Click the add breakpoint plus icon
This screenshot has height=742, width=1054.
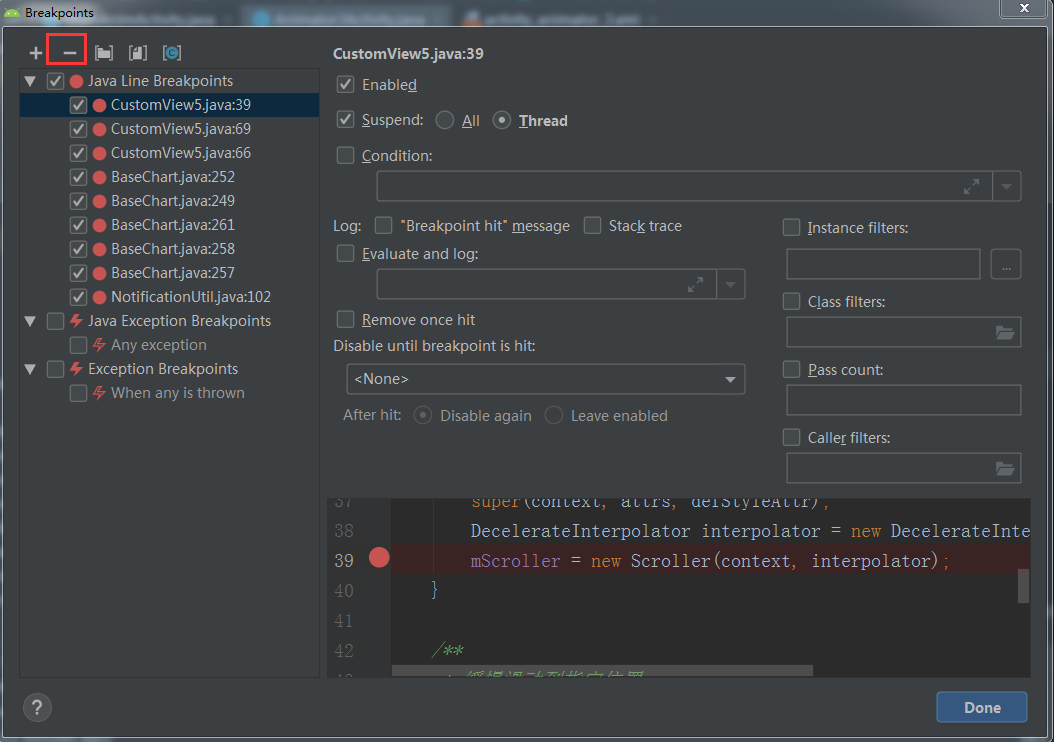(36, 52)
